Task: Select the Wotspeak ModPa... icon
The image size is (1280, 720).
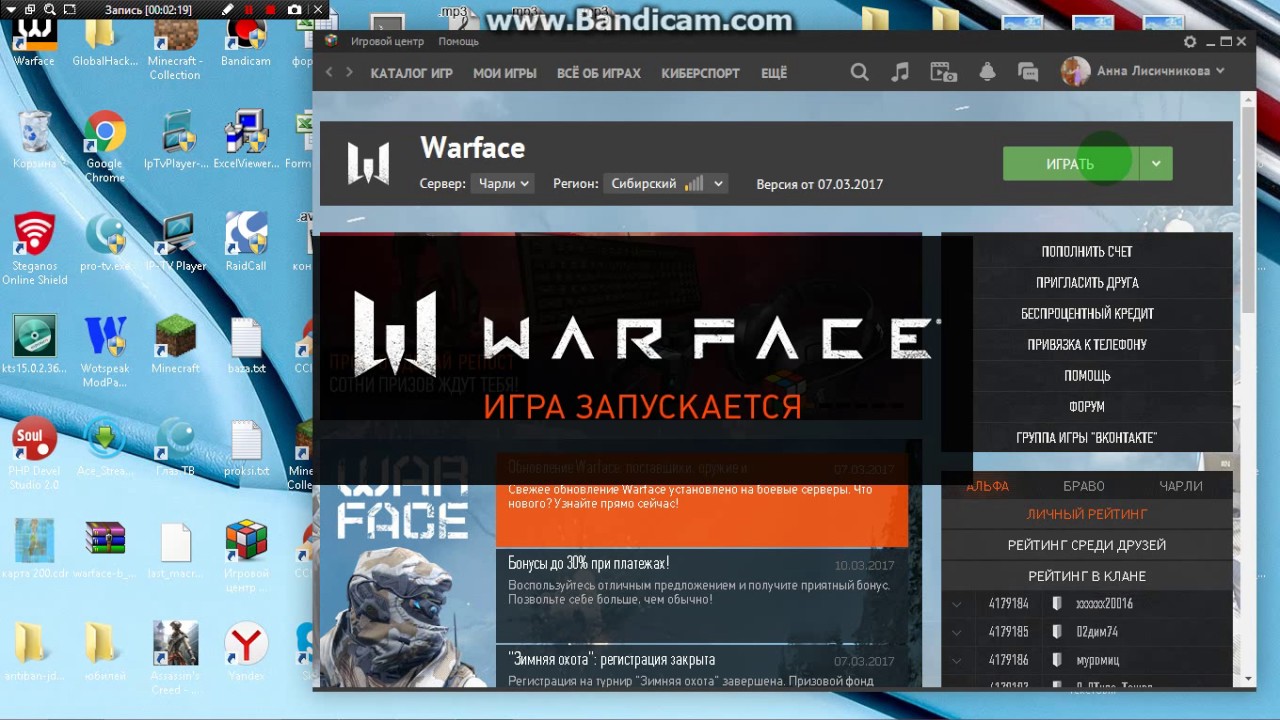Action: (x=104, y=352)
